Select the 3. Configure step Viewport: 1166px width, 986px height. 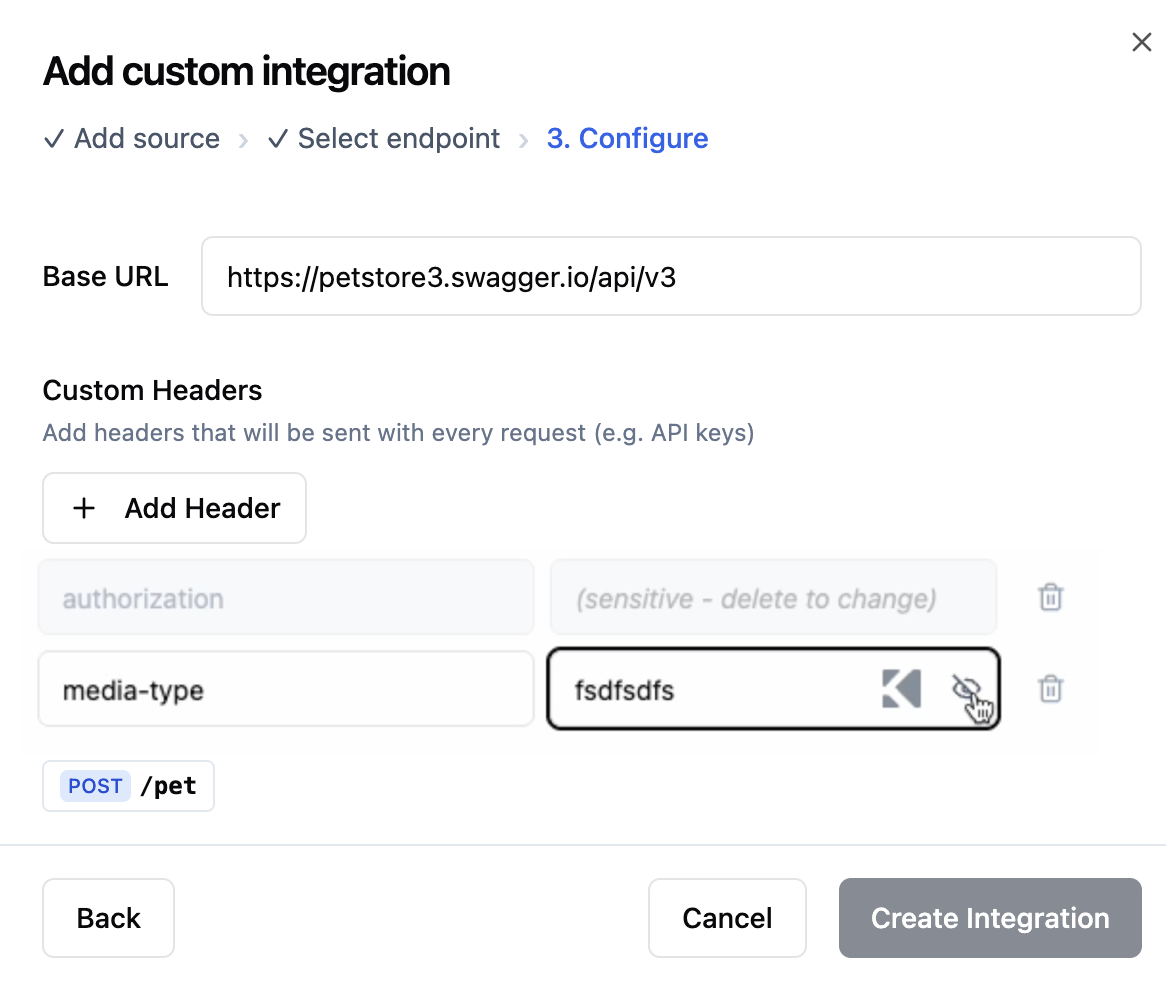[627, 139]
